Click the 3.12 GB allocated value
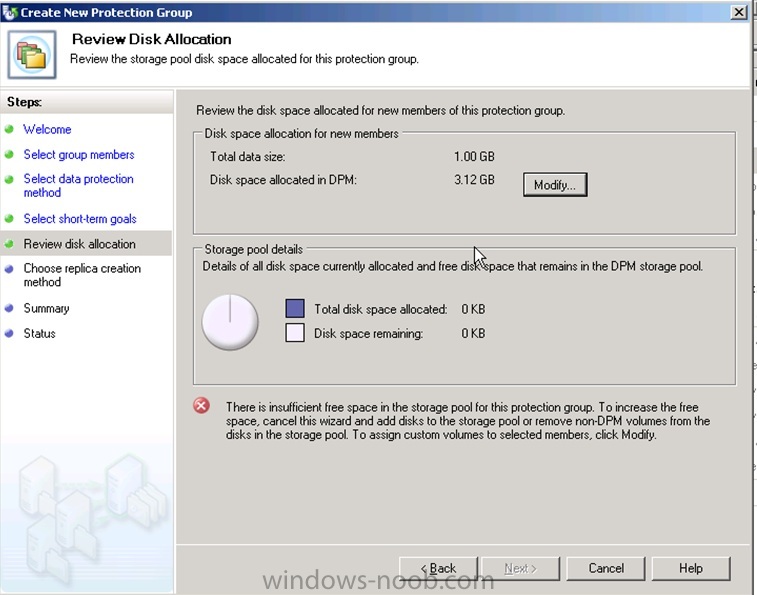Viewport: 757px width, 595px height. (x=474, y=180)
